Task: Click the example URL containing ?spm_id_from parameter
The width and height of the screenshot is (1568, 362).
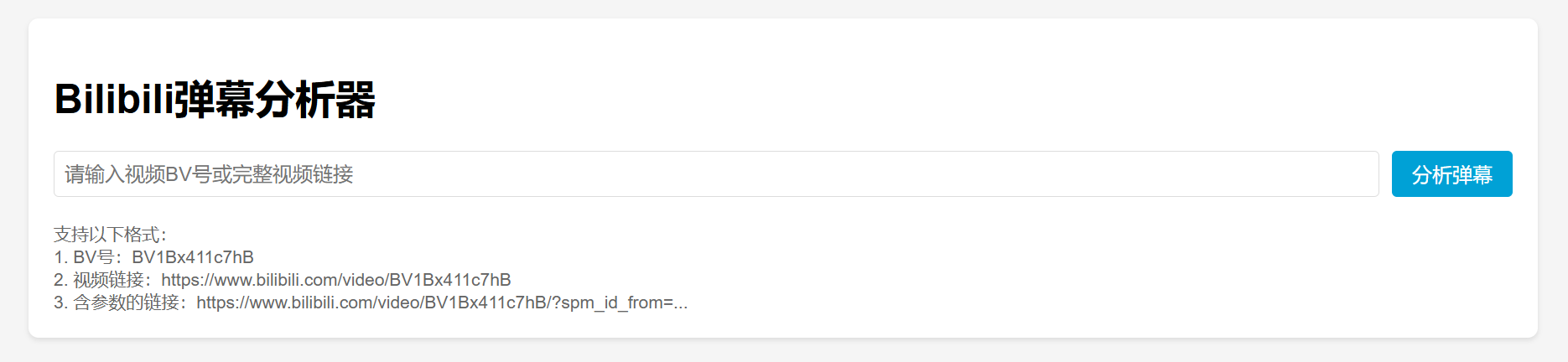Action: [x=442, y=303]
